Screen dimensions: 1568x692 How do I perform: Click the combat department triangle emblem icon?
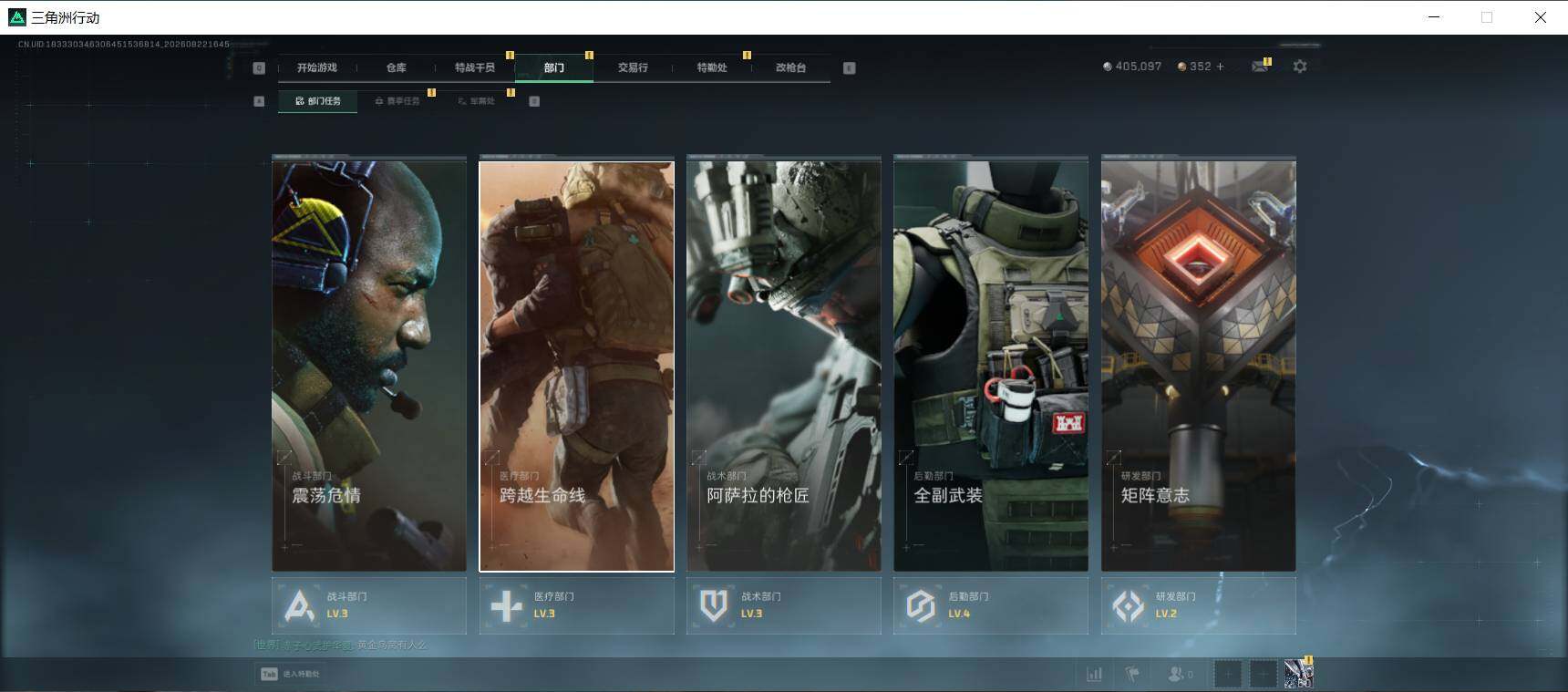pyautogui.click(x=299, y=605)
